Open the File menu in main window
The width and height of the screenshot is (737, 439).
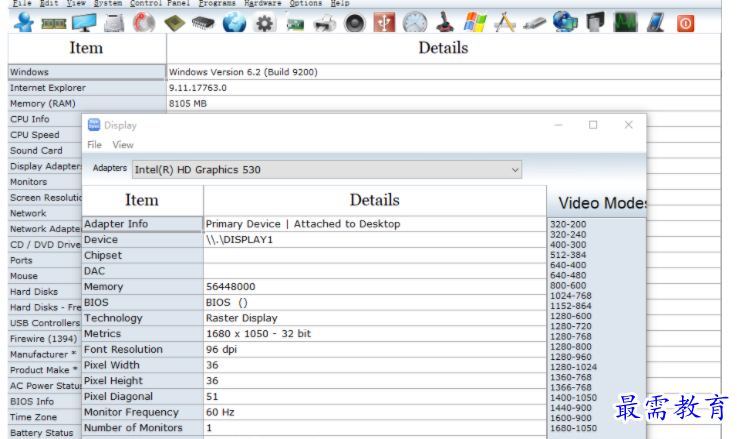[x=22, y=3]
